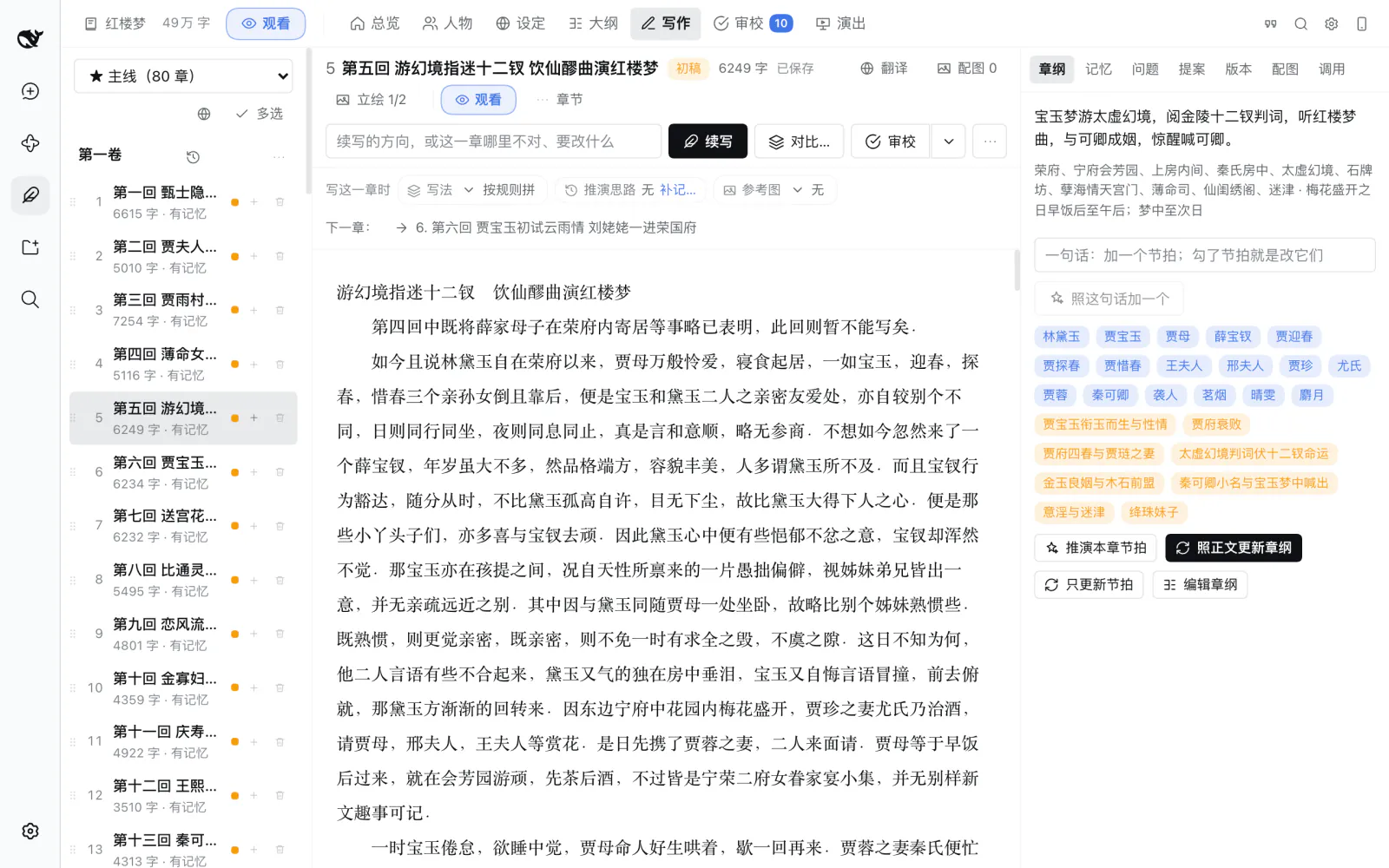
Task: Click plus icon on 第五回 chapter row
Action: 253,418
